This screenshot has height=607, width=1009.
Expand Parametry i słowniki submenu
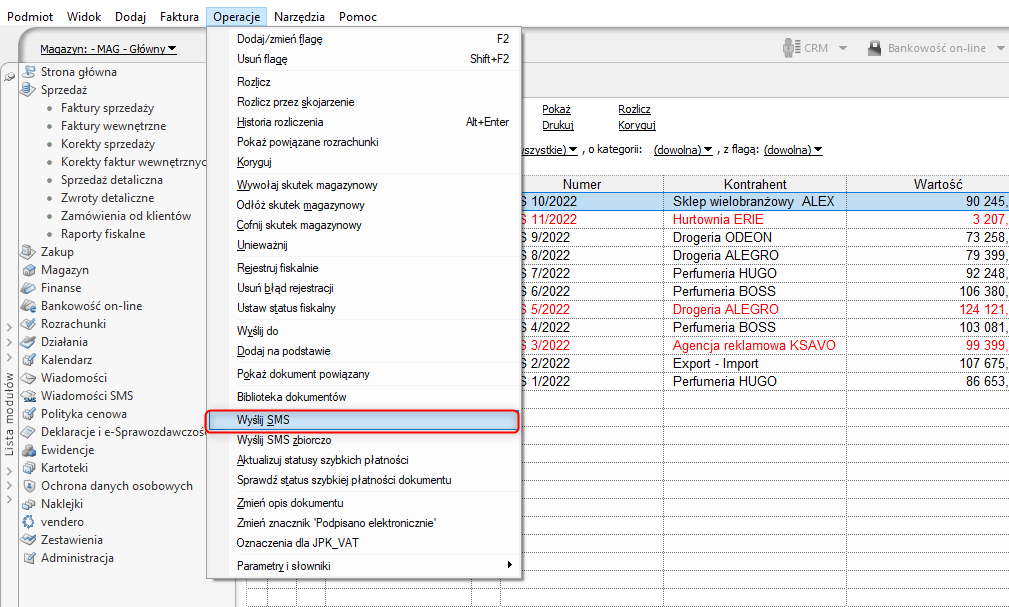508,566
